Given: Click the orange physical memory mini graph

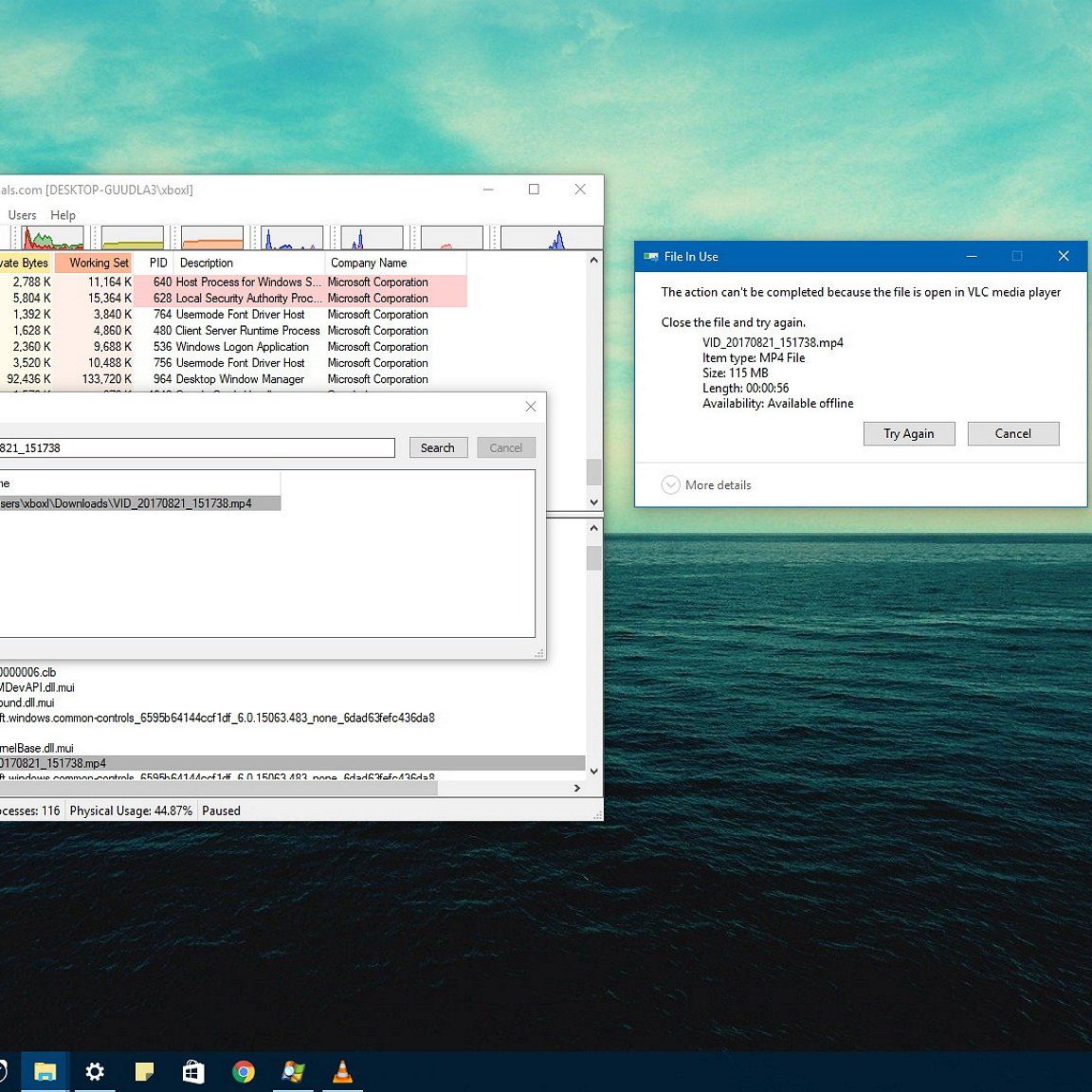Looking at the screenshot, I should click(212, 238).
